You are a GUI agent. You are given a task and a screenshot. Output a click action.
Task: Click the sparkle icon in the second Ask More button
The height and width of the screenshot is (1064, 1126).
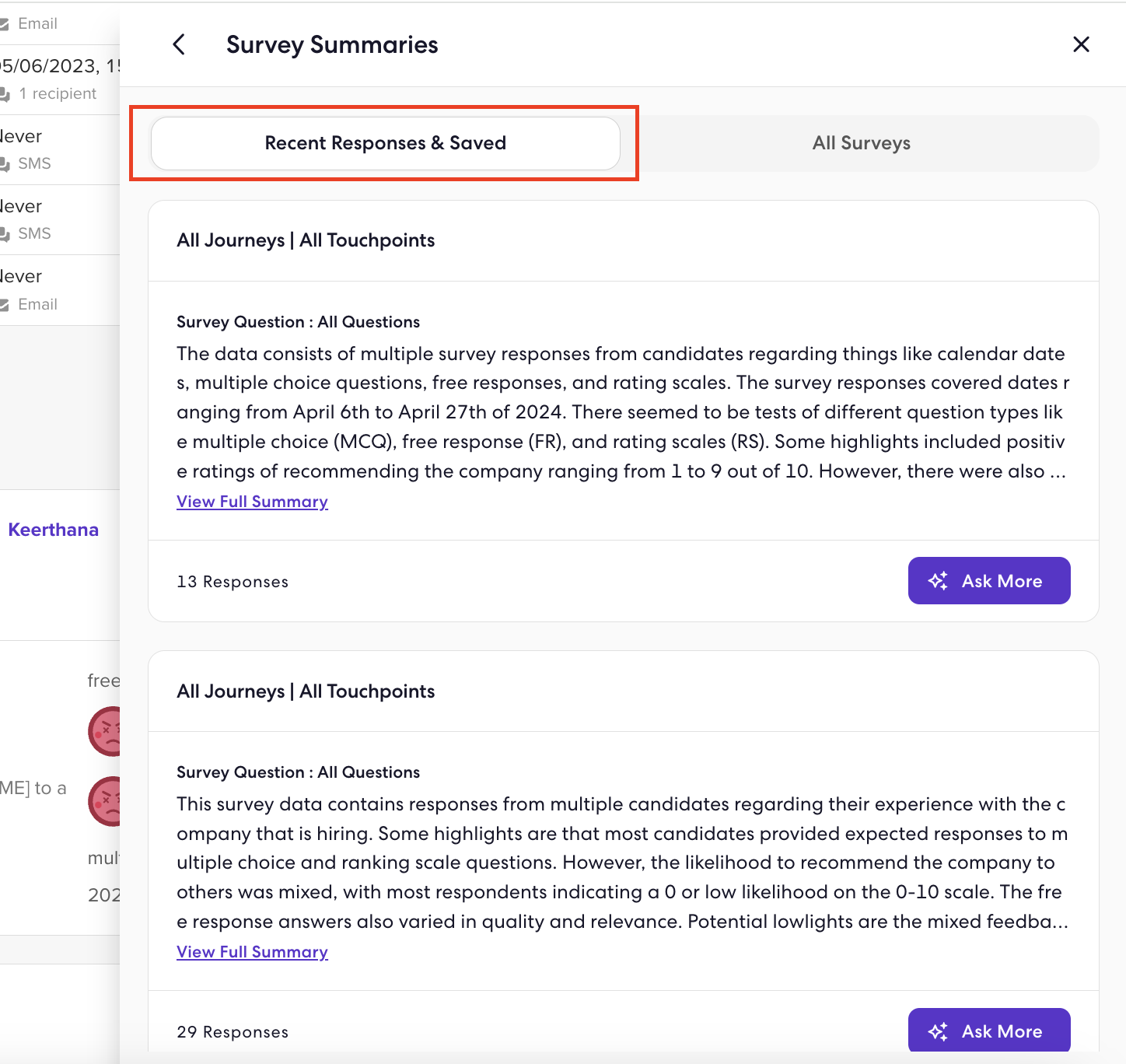click(938, 1031)
